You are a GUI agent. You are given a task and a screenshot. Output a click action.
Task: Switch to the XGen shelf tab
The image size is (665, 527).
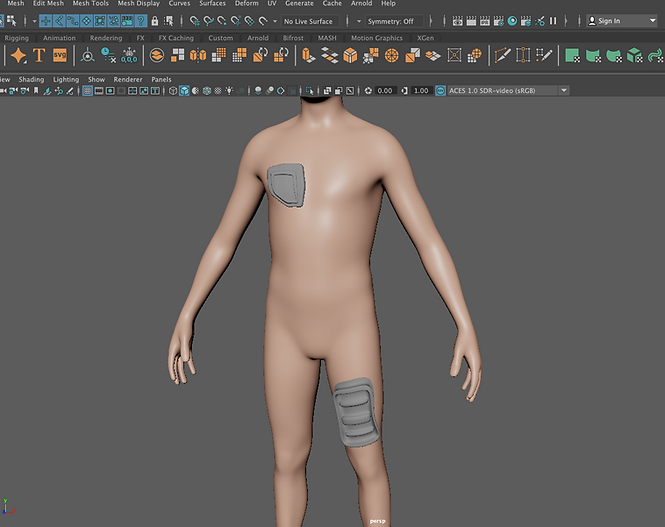(x=425, y=38)
